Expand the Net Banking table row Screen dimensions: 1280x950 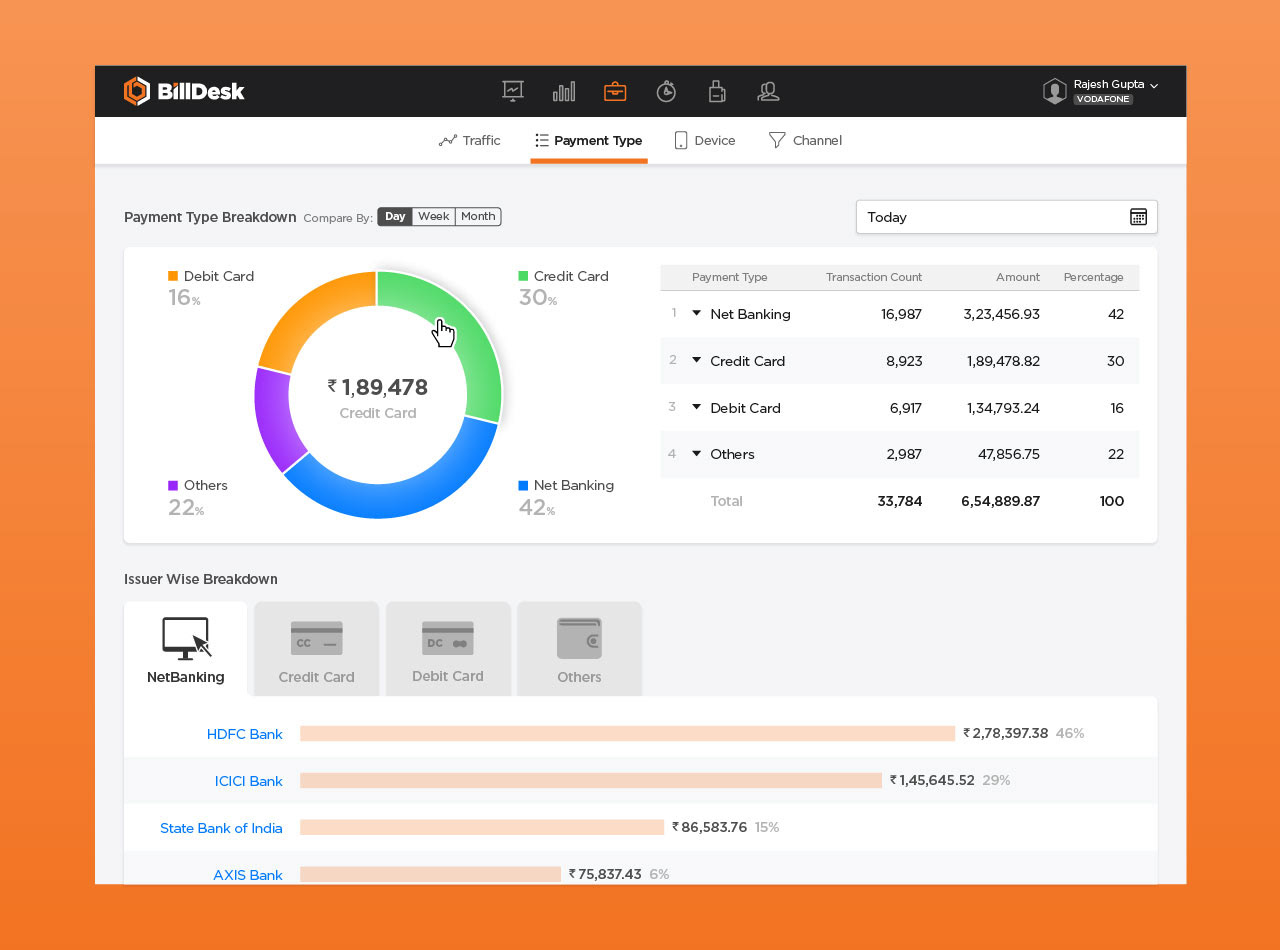tap(697, 314)
